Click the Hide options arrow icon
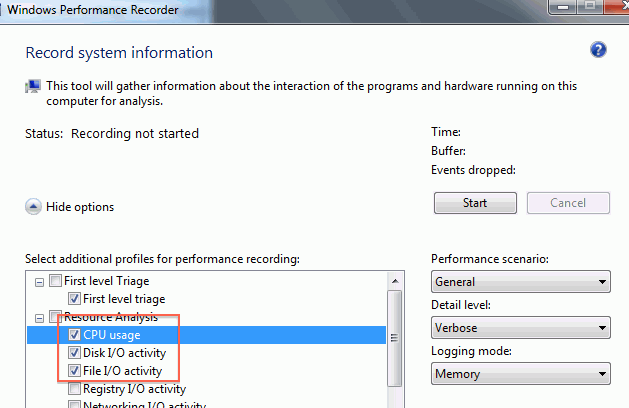629x408 pixels. click(x=33, y=207)
